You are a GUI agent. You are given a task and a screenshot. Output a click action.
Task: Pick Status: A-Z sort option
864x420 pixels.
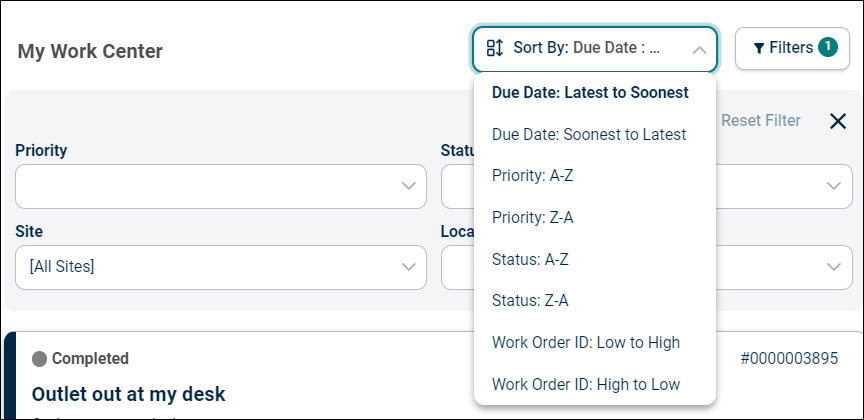(x=530, y=259)
